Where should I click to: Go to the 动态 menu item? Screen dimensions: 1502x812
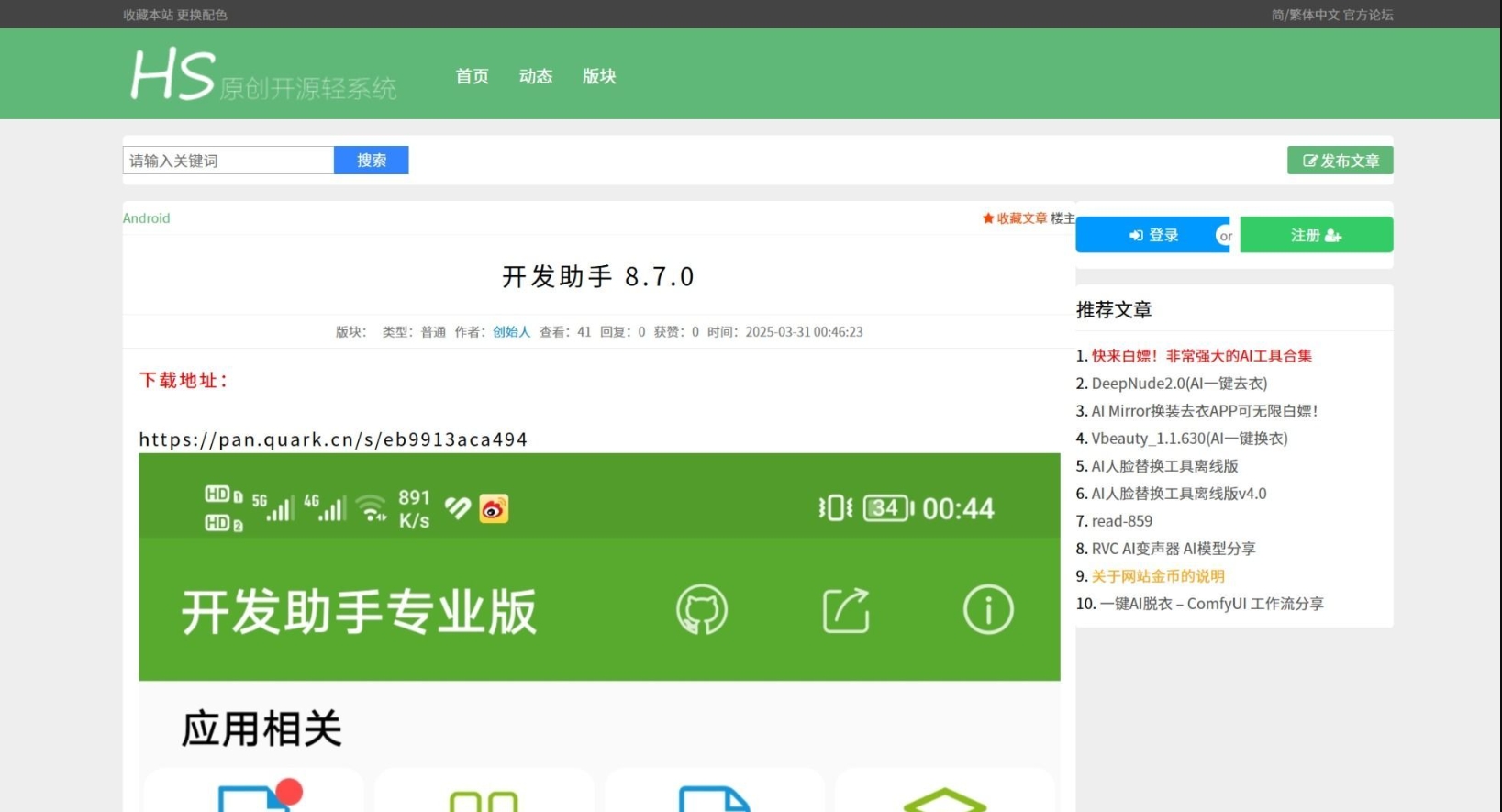click(536, 76)
